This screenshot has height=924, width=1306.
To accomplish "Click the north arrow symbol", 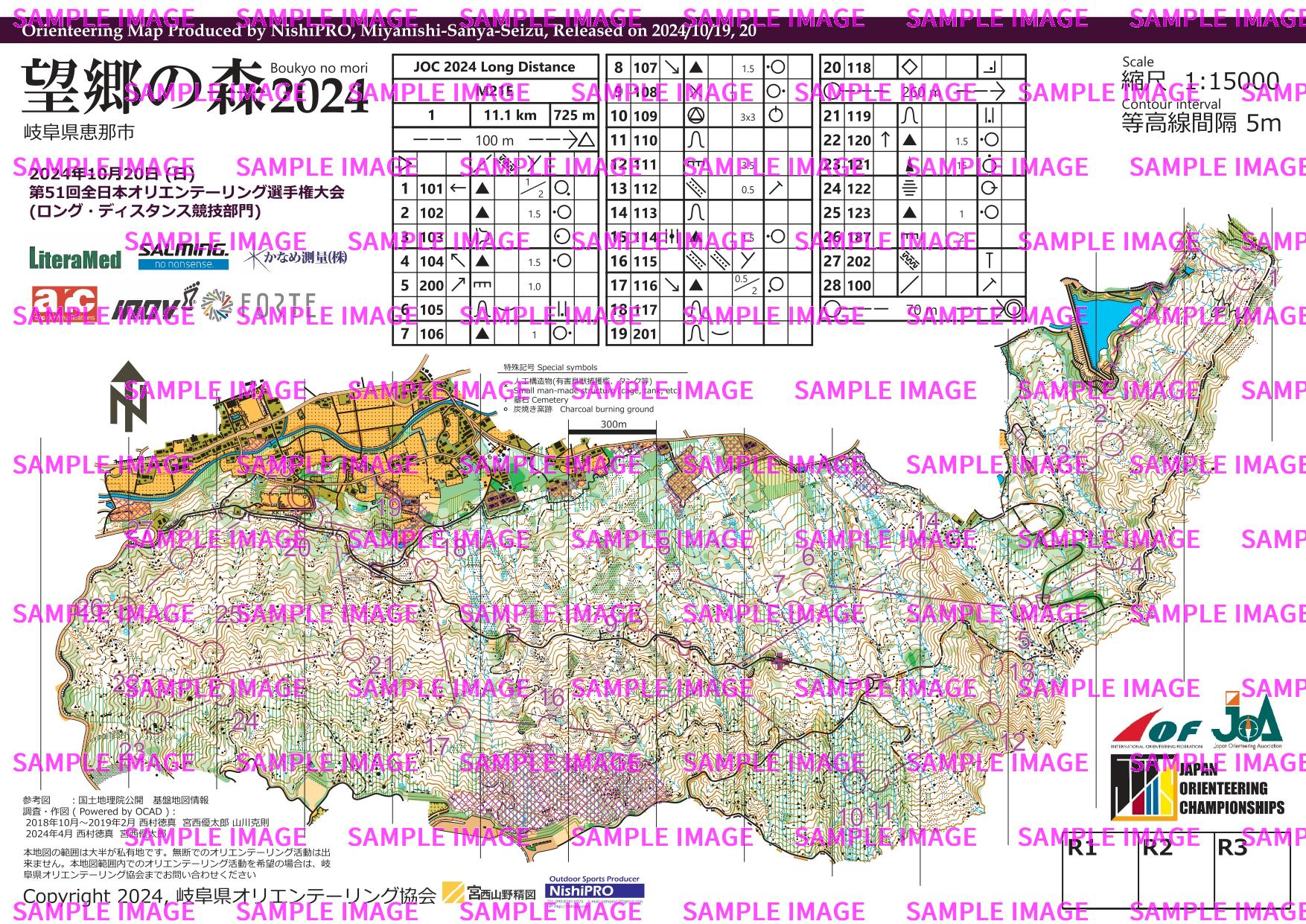I will click(128, 396).
